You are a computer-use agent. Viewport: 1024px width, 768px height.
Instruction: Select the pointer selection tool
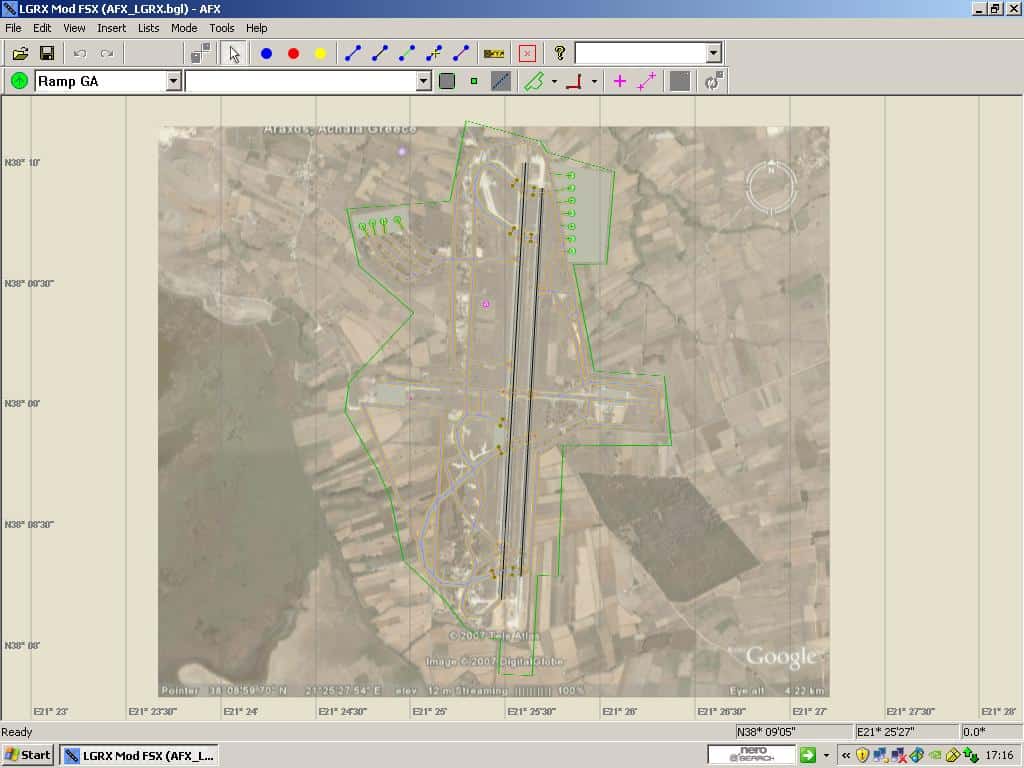pos(233,53)
